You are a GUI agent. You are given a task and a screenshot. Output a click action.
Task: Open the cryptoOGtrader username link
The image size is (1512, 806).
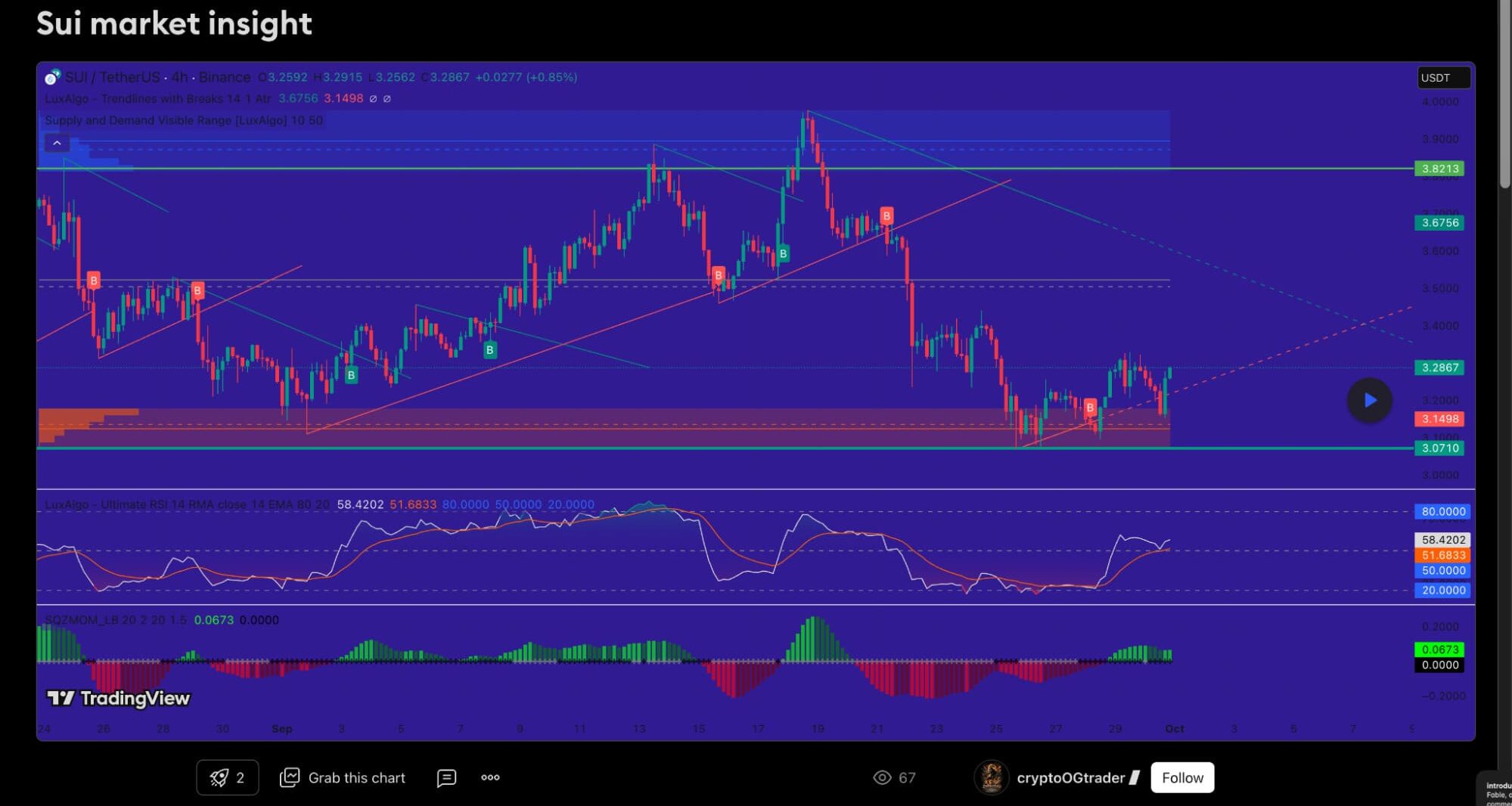pyautogui.click(x=1070, y=777)
